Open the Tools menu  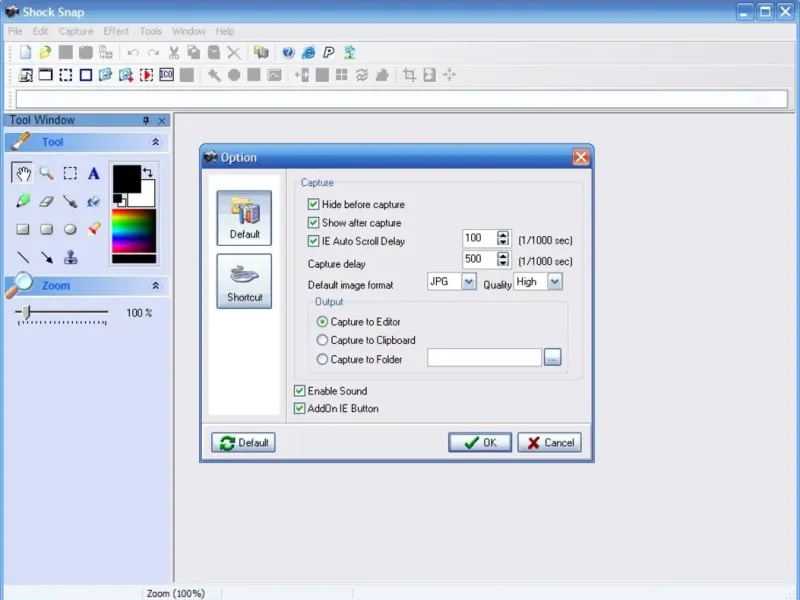[151, 31]
